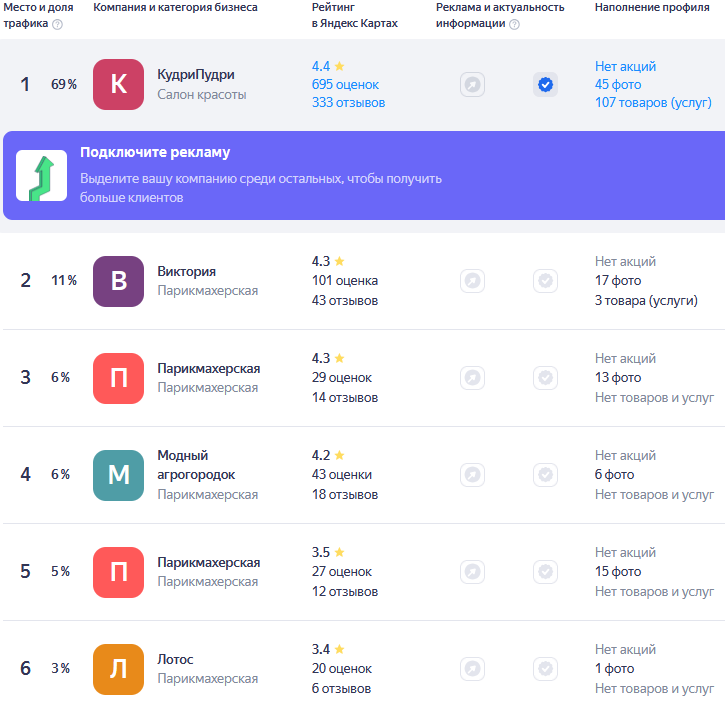The width and height of the screenshot is (725, 710).
Task: Click the '101 оценка' text
Action: tap(344, 281)
